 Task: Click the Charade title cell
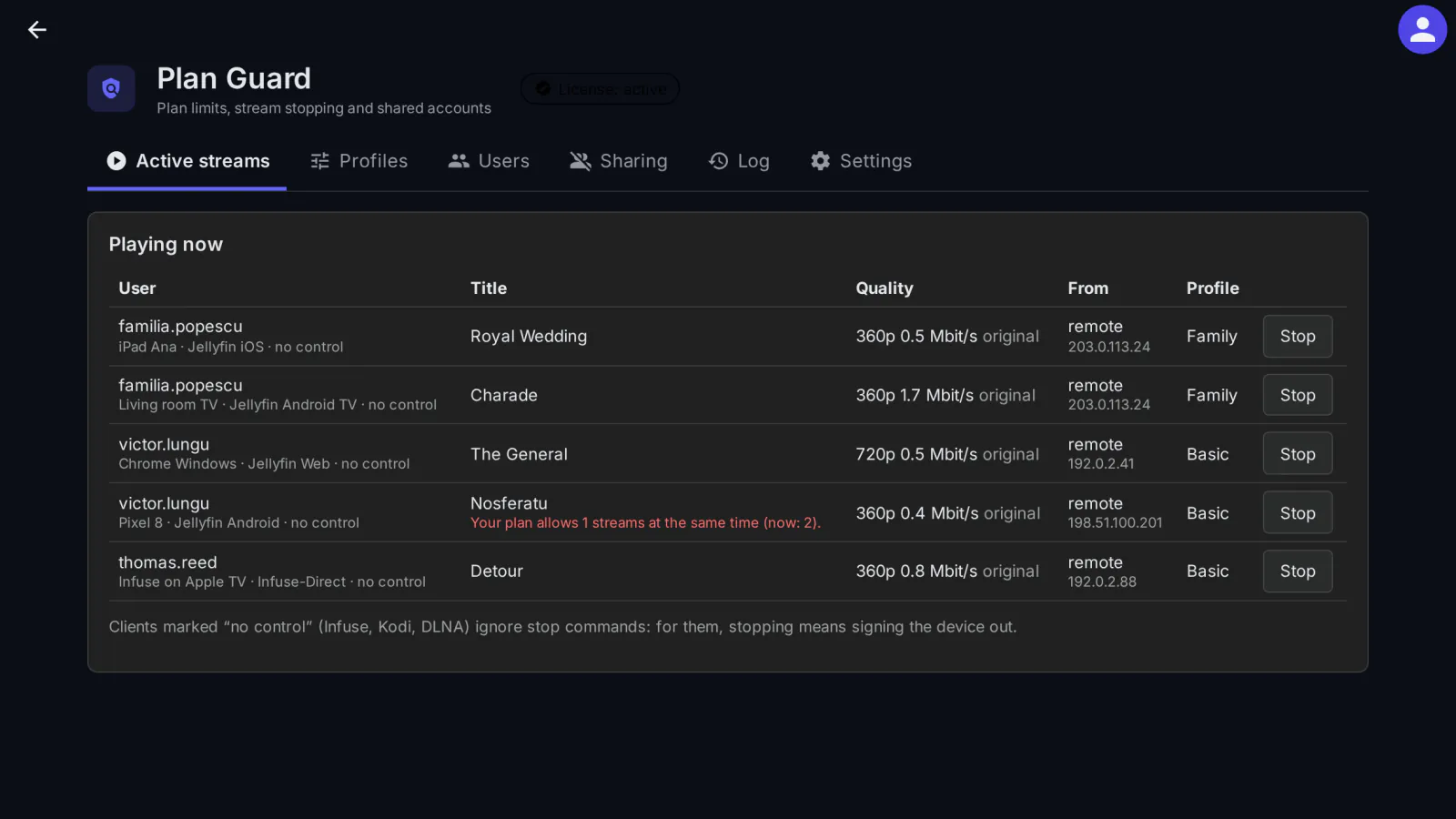click(504, 395)
